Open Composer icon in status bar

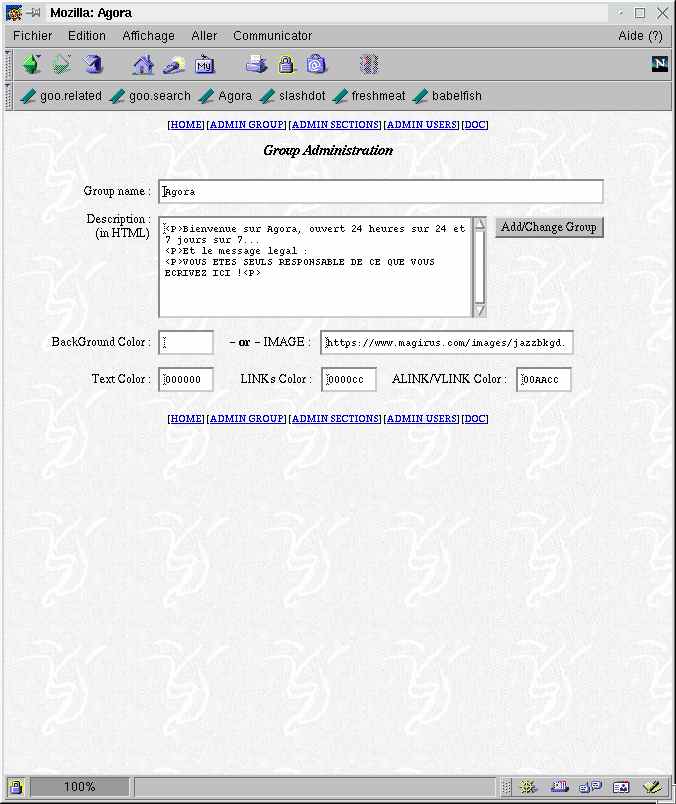tap(652, 787)
